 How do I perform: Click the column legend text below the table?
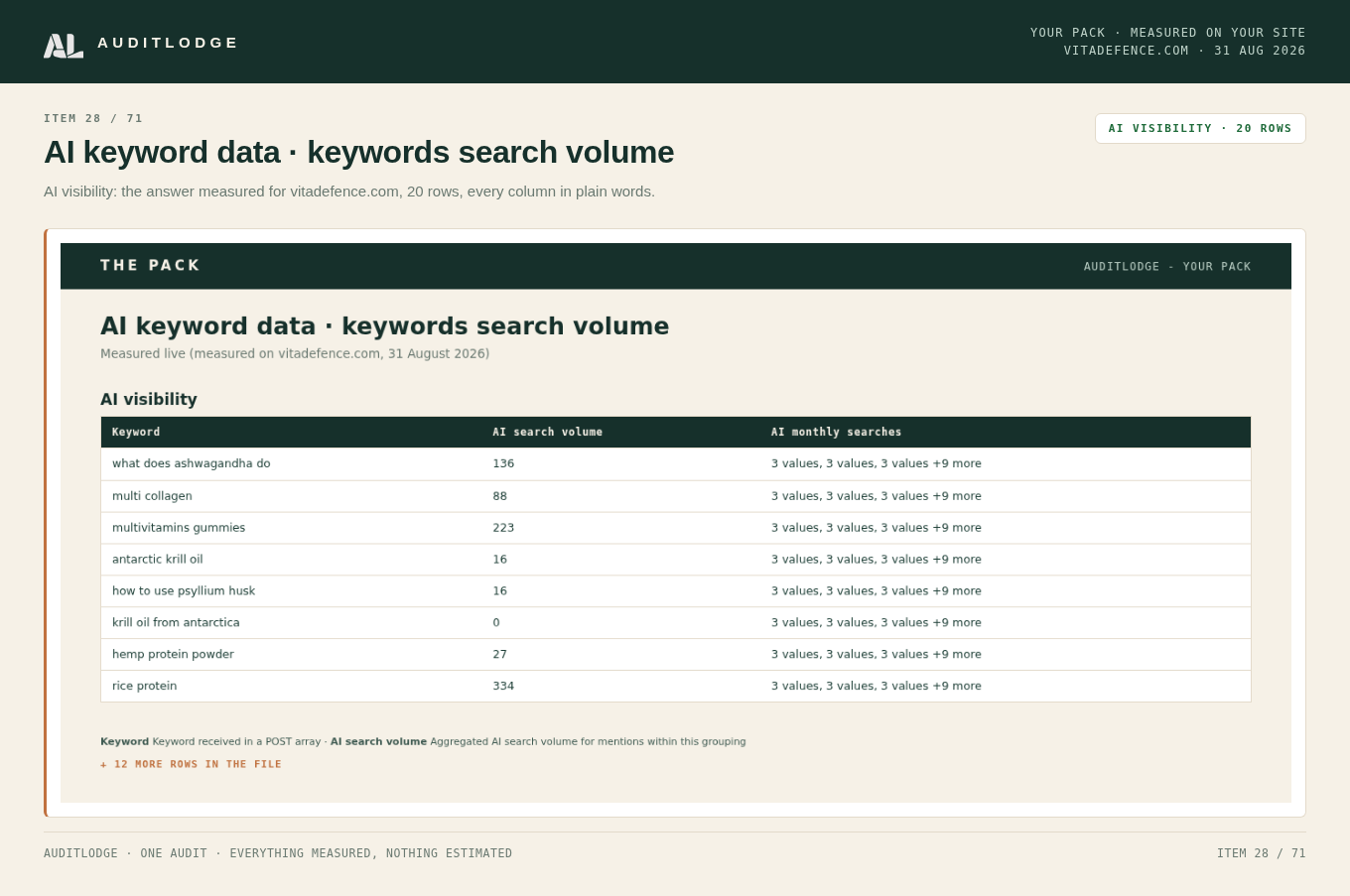pyautogui.click(x=423, y=742)
